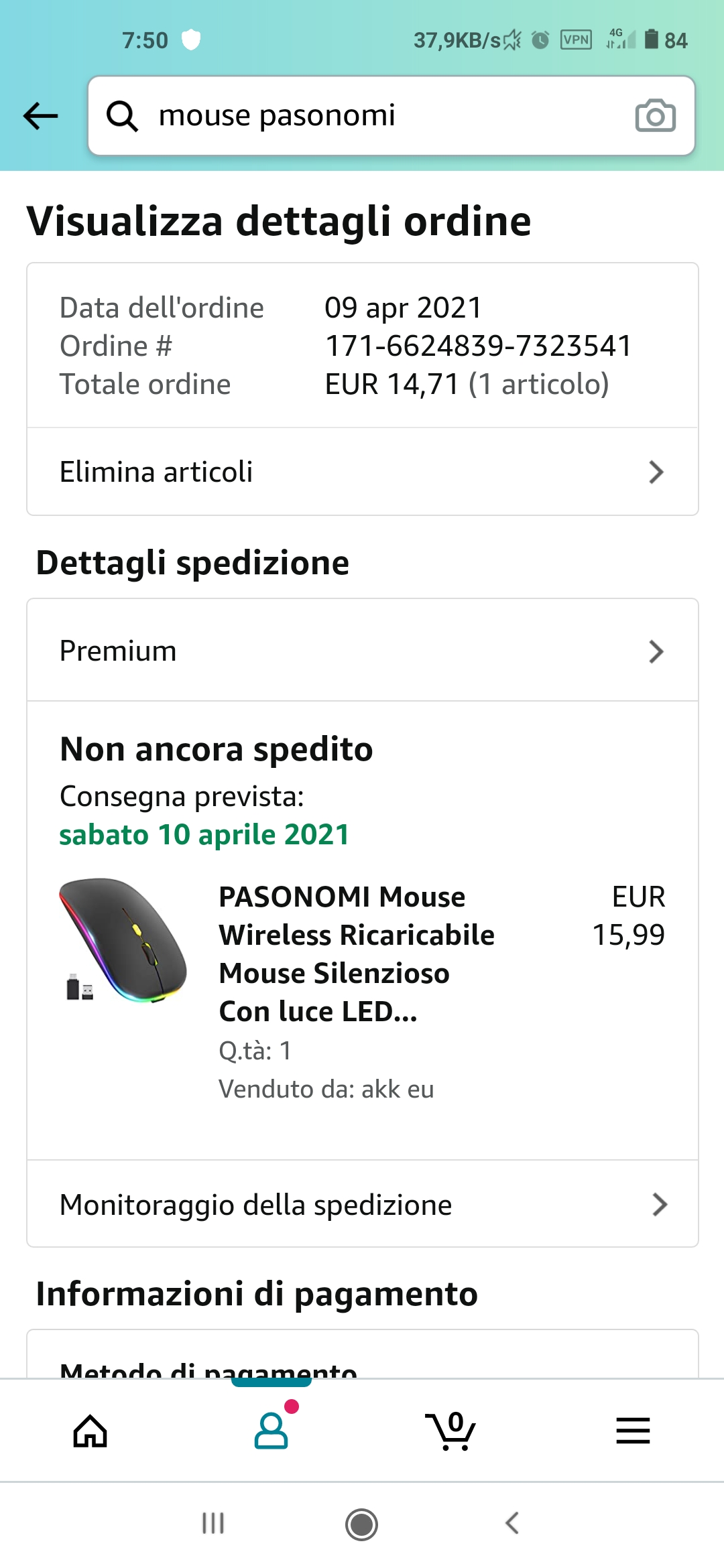Expand the Elimina articoli chevron
Screen dimensions: 724x1568
656,472
